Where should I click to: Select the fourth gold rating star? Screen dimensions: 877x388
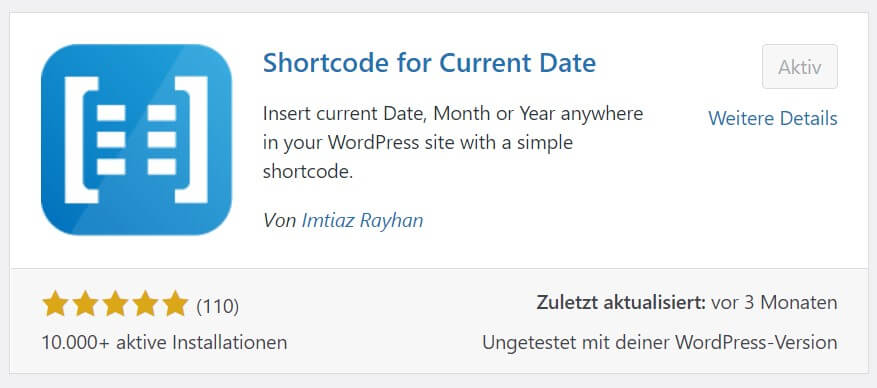click(145, 304)
